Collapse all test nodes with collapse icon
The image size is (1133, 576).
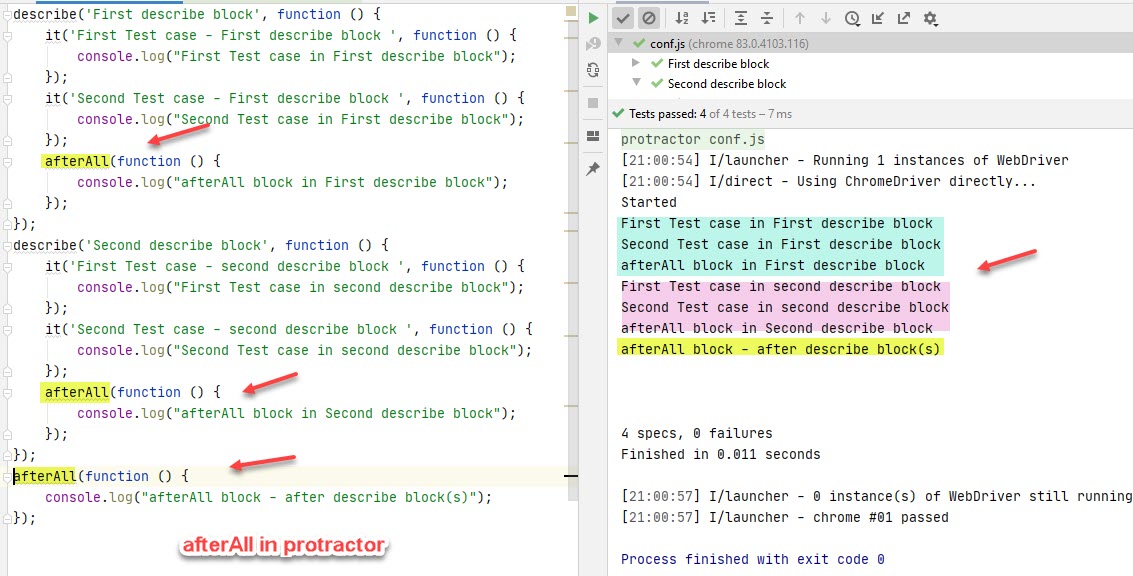click(765, 17)
